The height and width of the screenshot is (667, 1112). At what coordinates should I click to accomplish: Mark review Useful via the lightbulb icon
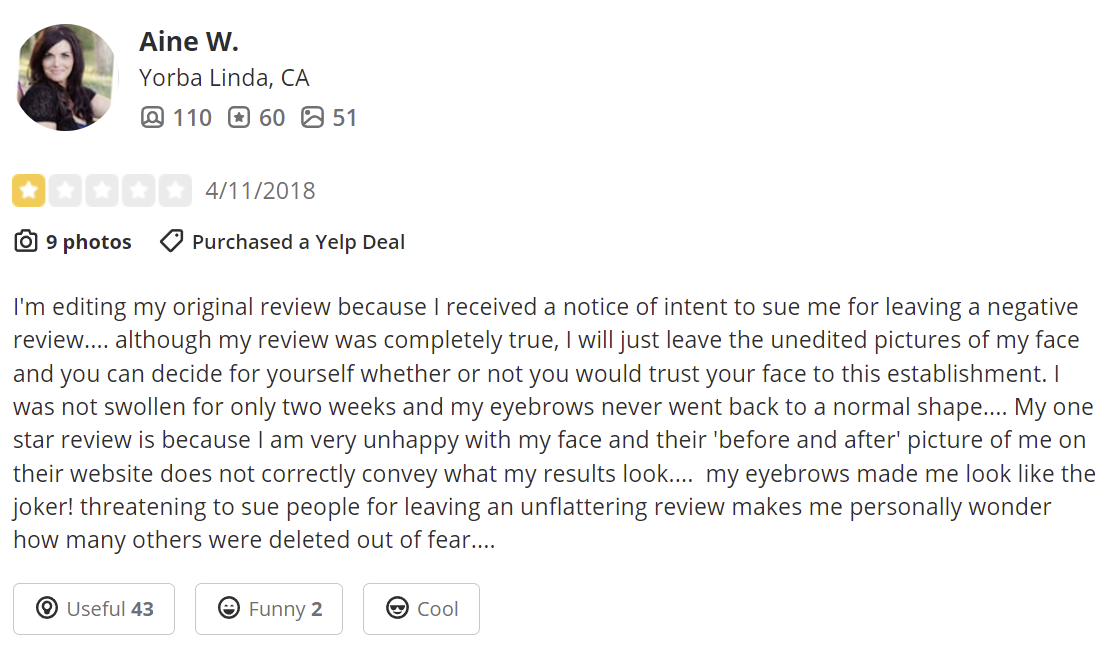point(46,609)
